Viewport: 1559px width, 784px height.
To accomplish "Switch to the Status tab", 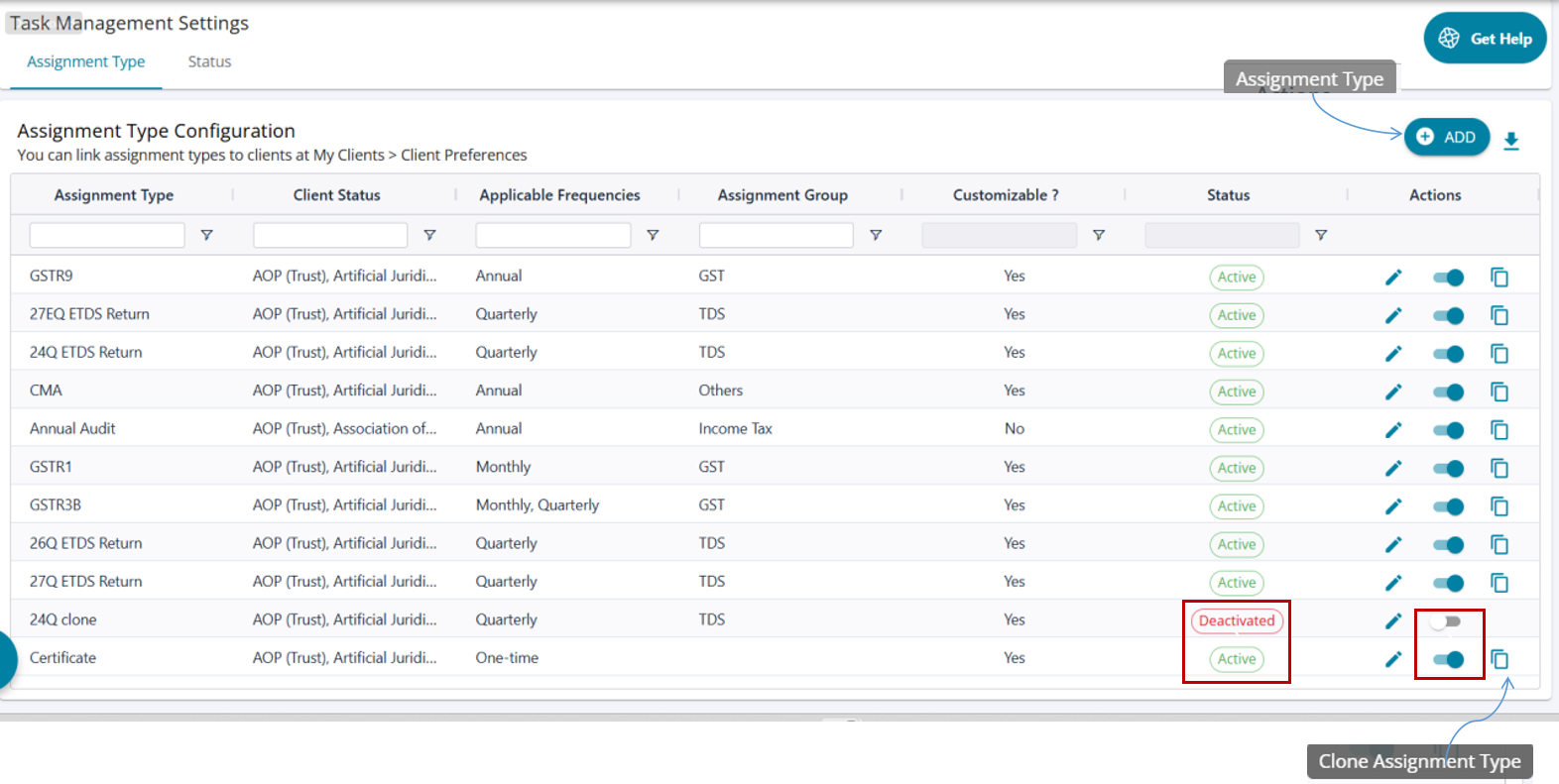I will tap(209, 61).
